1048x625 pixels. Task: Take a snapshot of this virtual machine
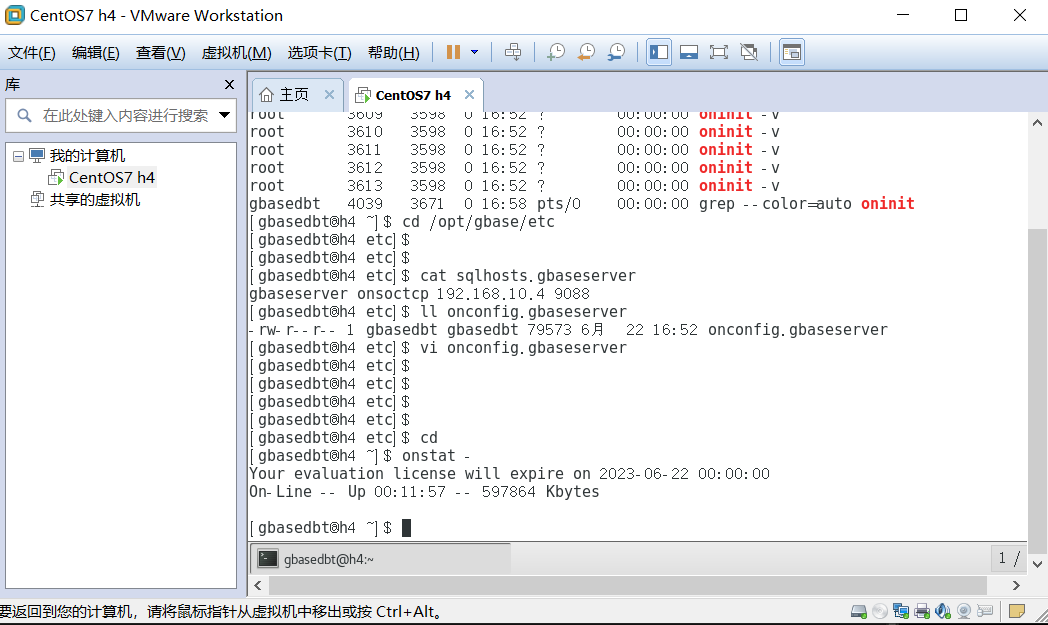pos(555,52)
